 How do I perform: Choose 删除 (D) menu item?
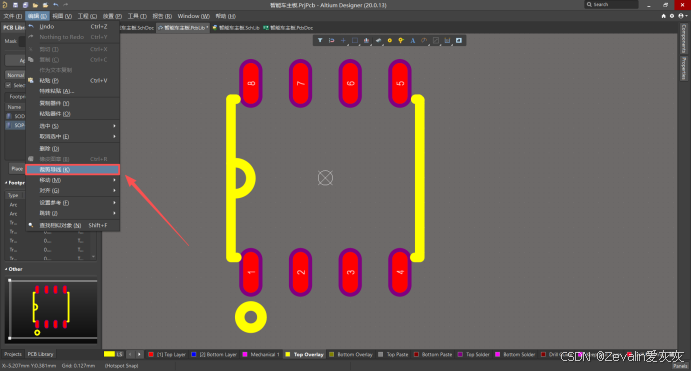(x=73, y=149)
